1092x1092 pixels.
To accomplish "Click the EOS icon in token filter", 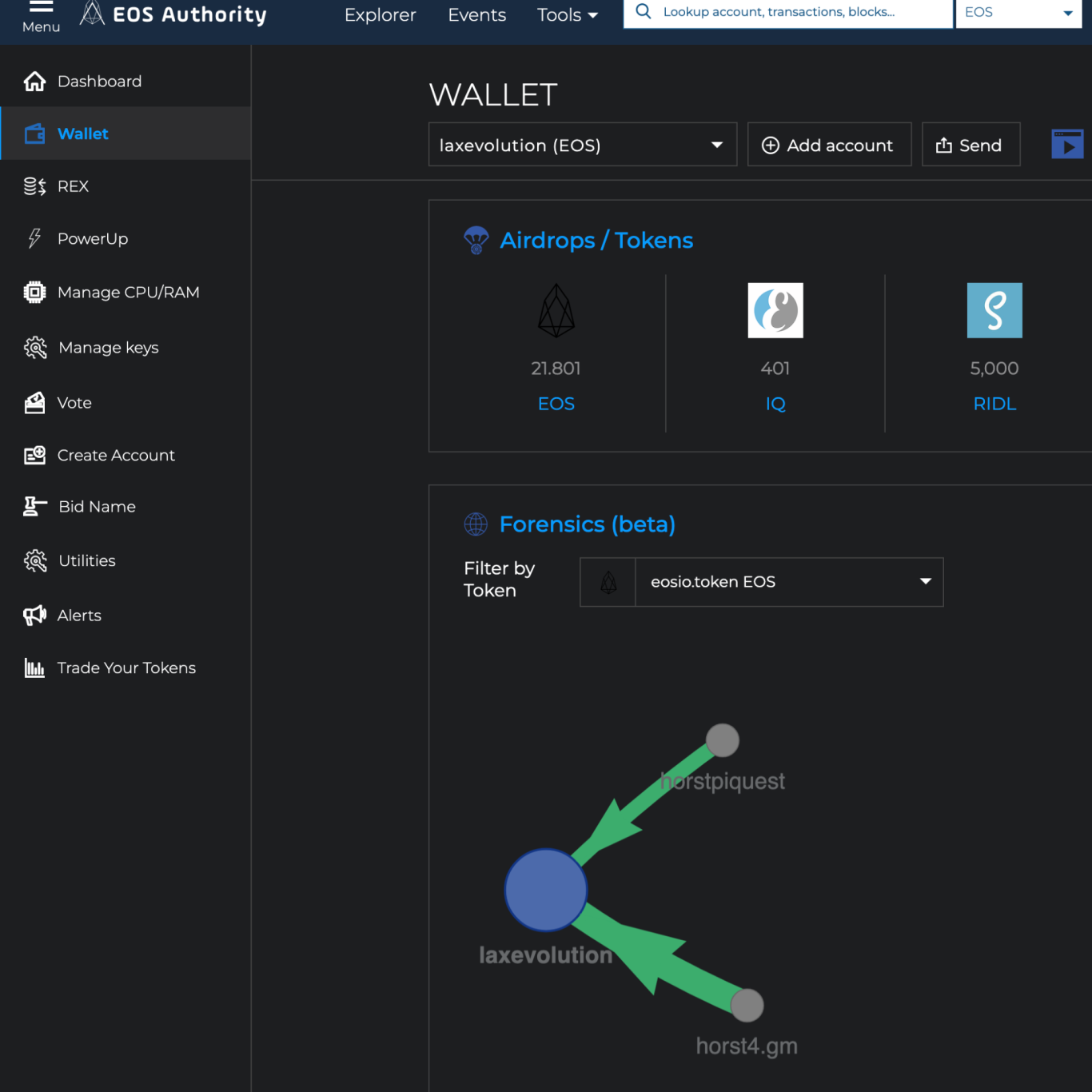I will (x=608, y=582).
